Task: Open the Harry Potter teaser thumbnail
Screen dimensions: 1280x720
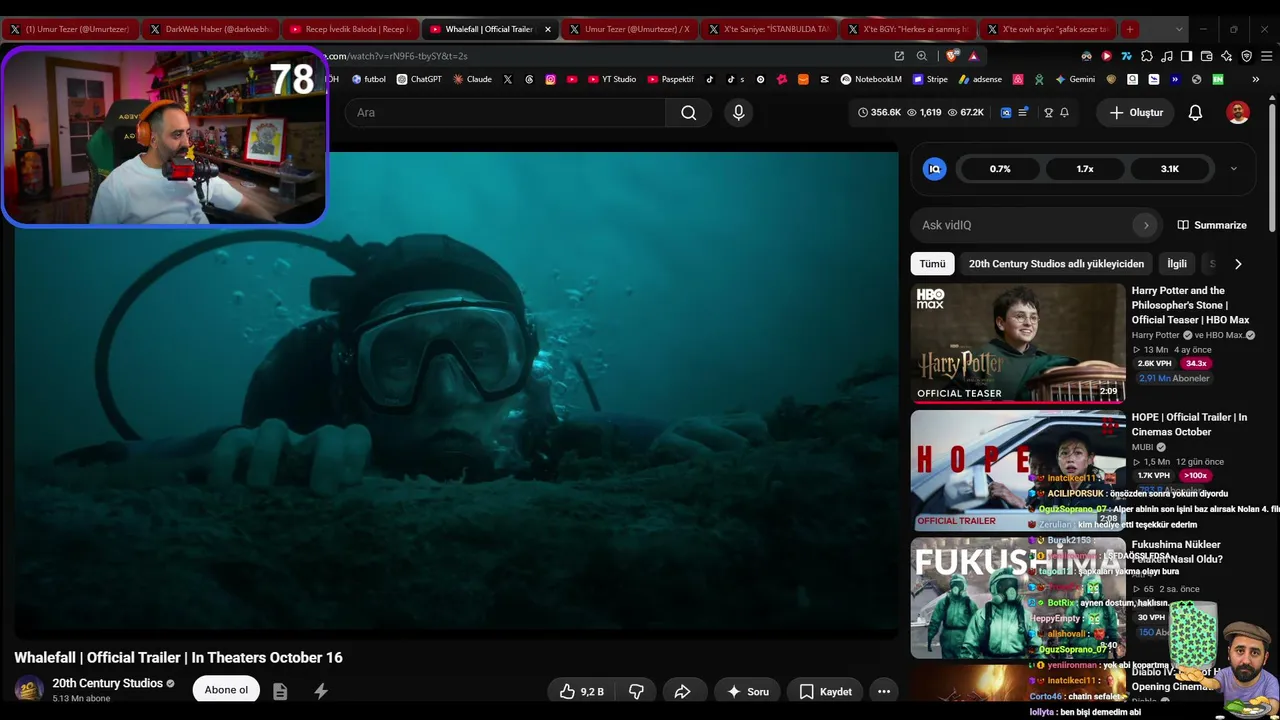Action: 1018,343
